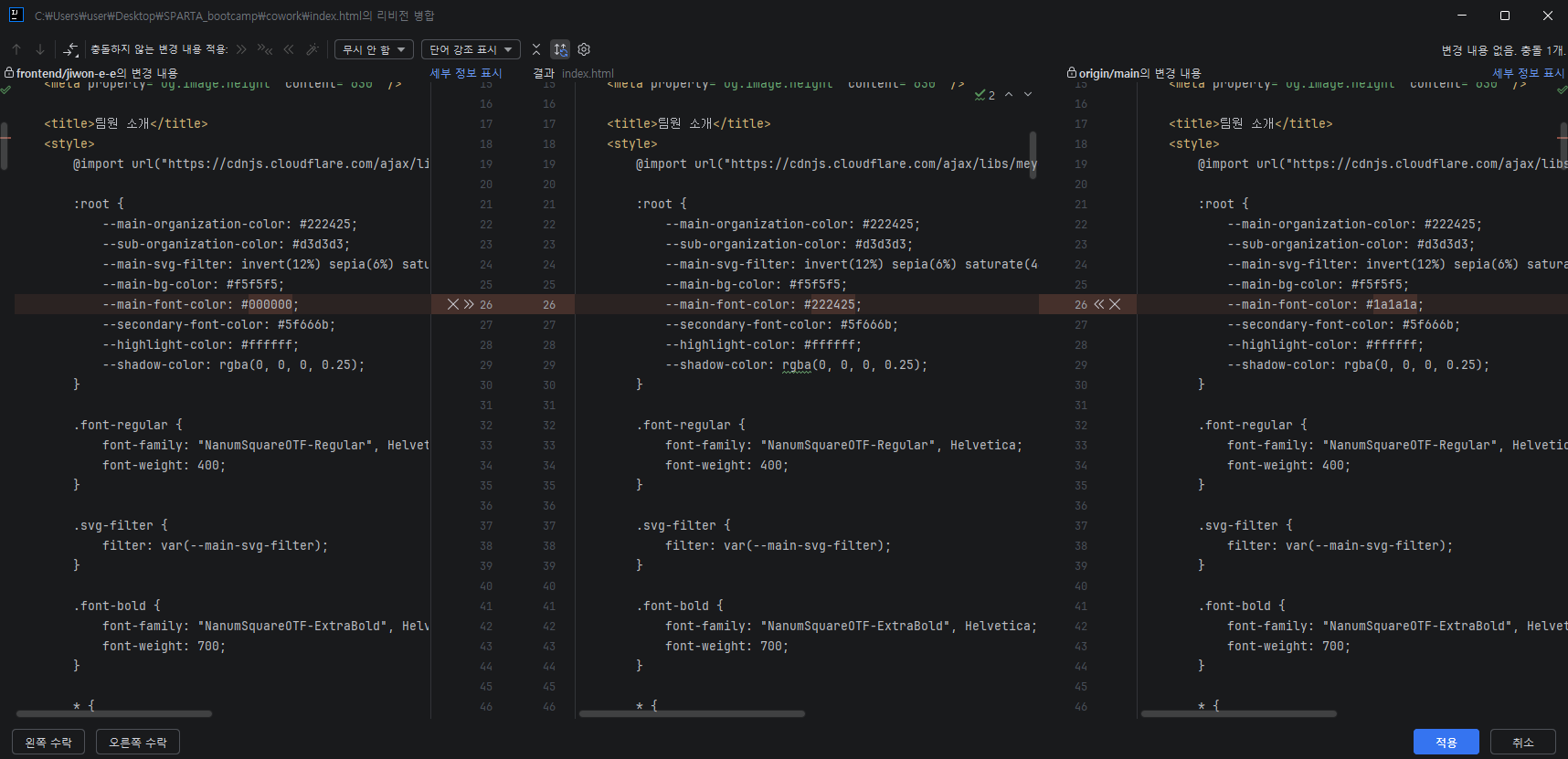This screenshot has height=759, width=1568.
Task: Click 'font-weight: 700;' in the result pane
Action: click(x=727, y=646)
